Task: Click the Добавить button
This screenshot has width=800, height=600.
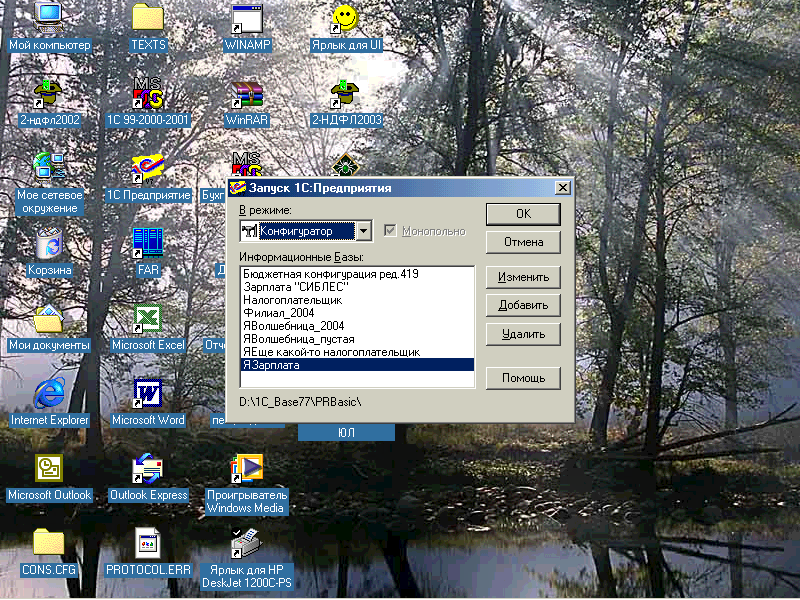Action: pyautogui.click(x=523, y=306)
